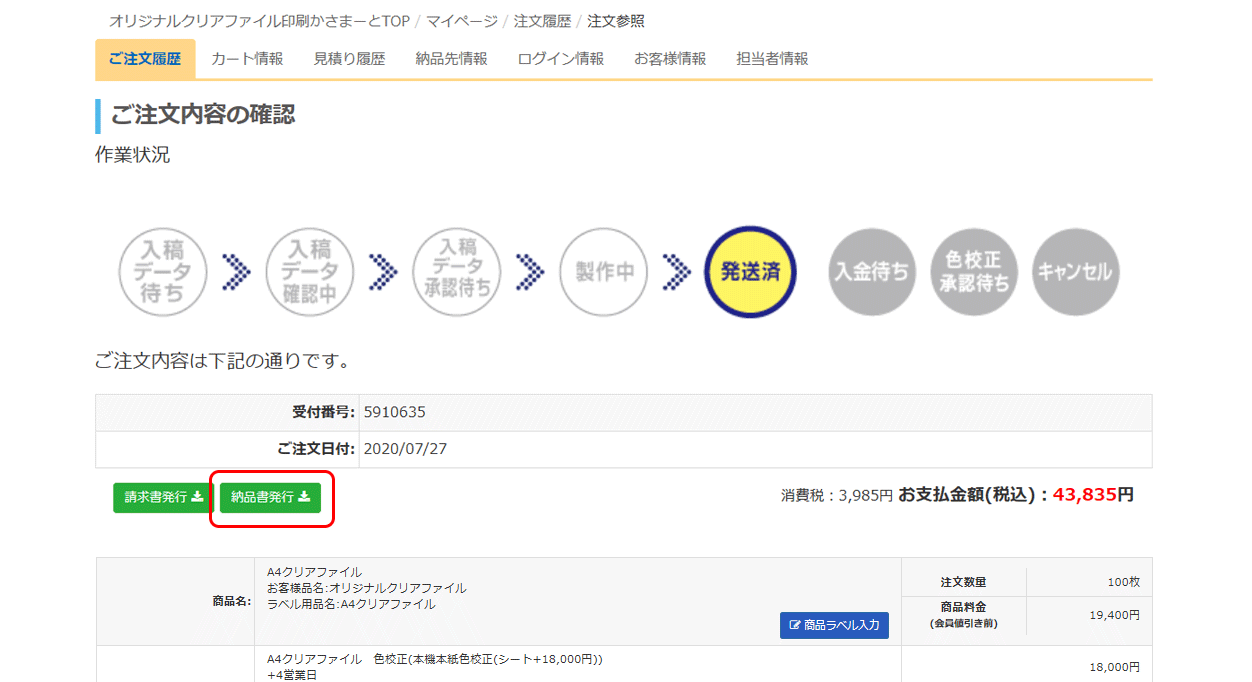Click the 発送済 status circle
This screenshot has width=1252, height=682.
tap(750, 272)
